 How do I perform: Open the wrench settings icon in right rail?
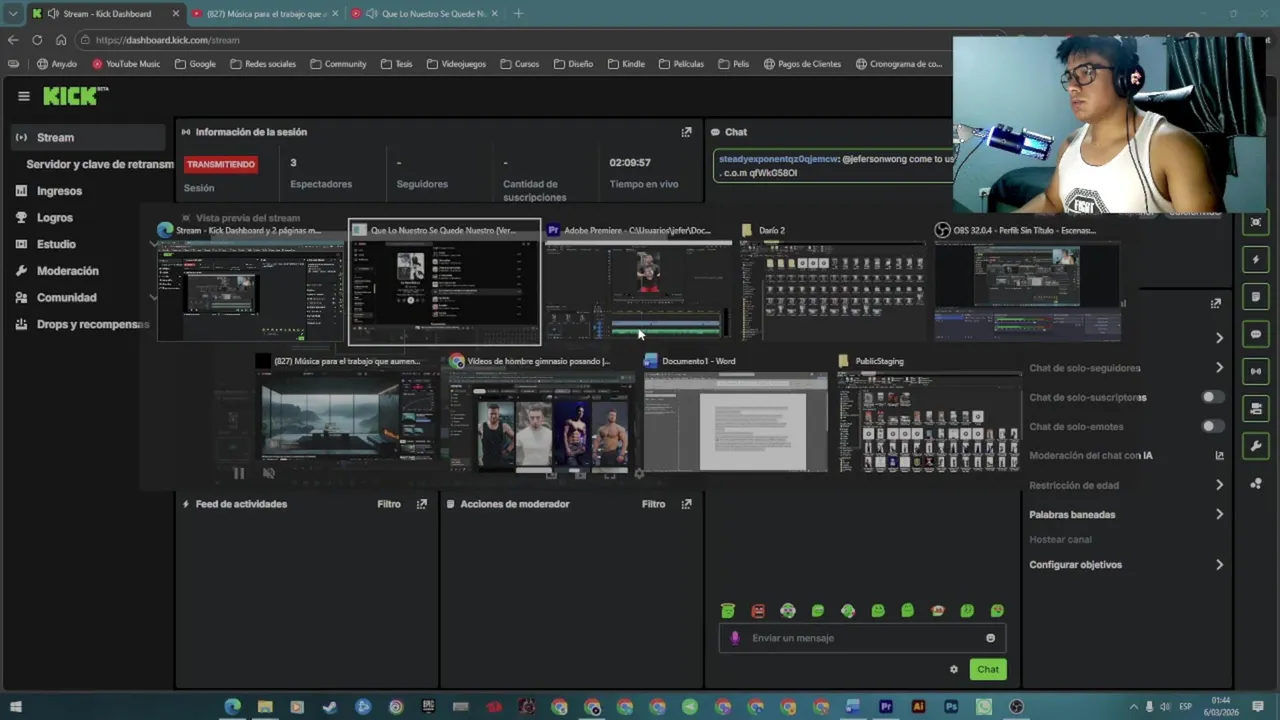click(1256, 446)
